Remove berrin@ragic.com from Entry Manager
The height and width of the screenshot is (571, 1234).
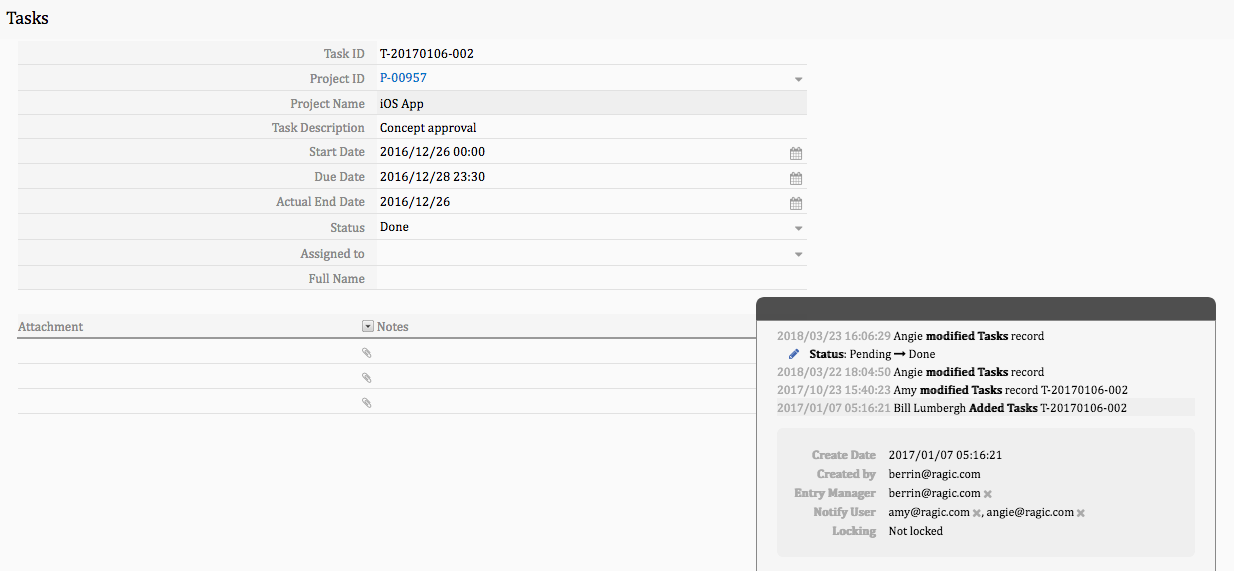coord(987,494)
